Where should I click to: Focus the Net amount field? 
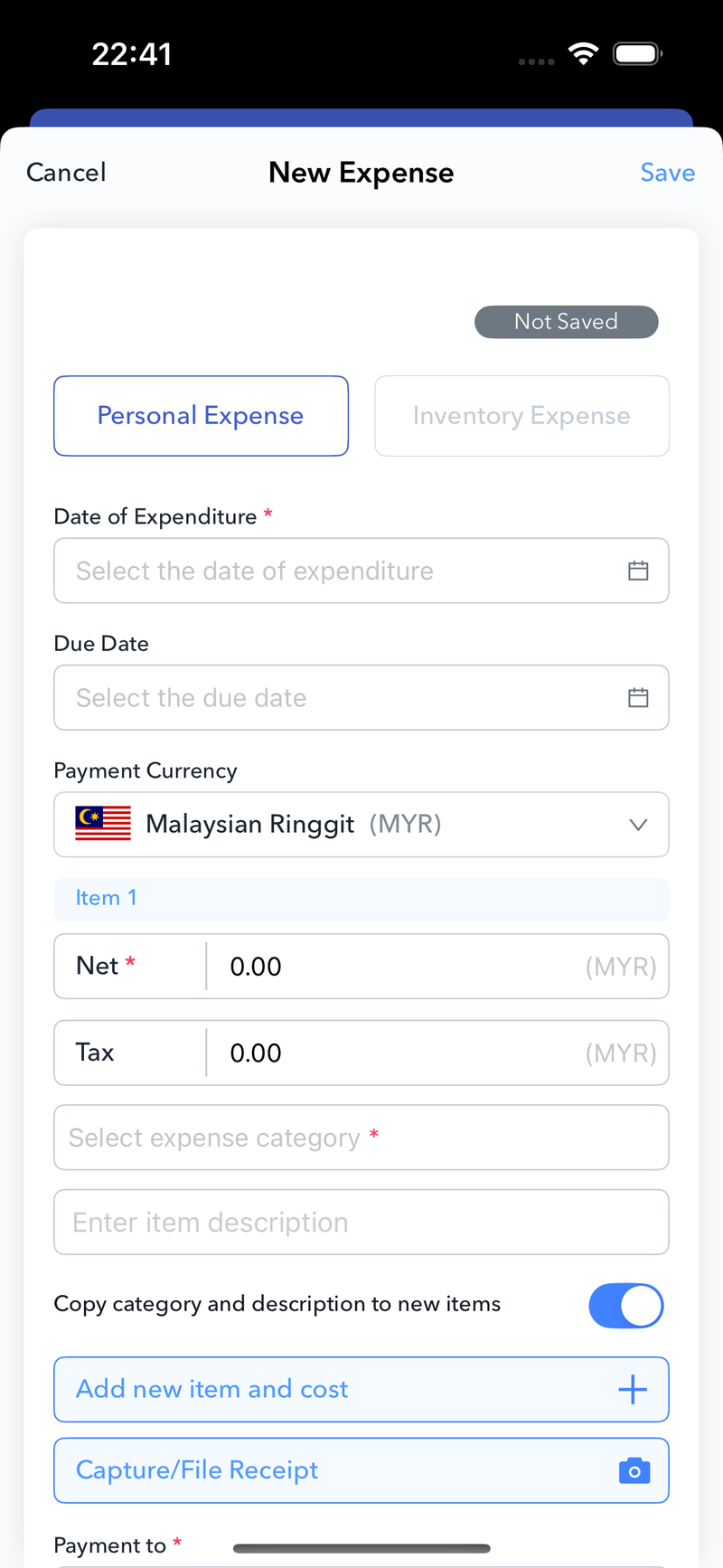tap(398, 967)
